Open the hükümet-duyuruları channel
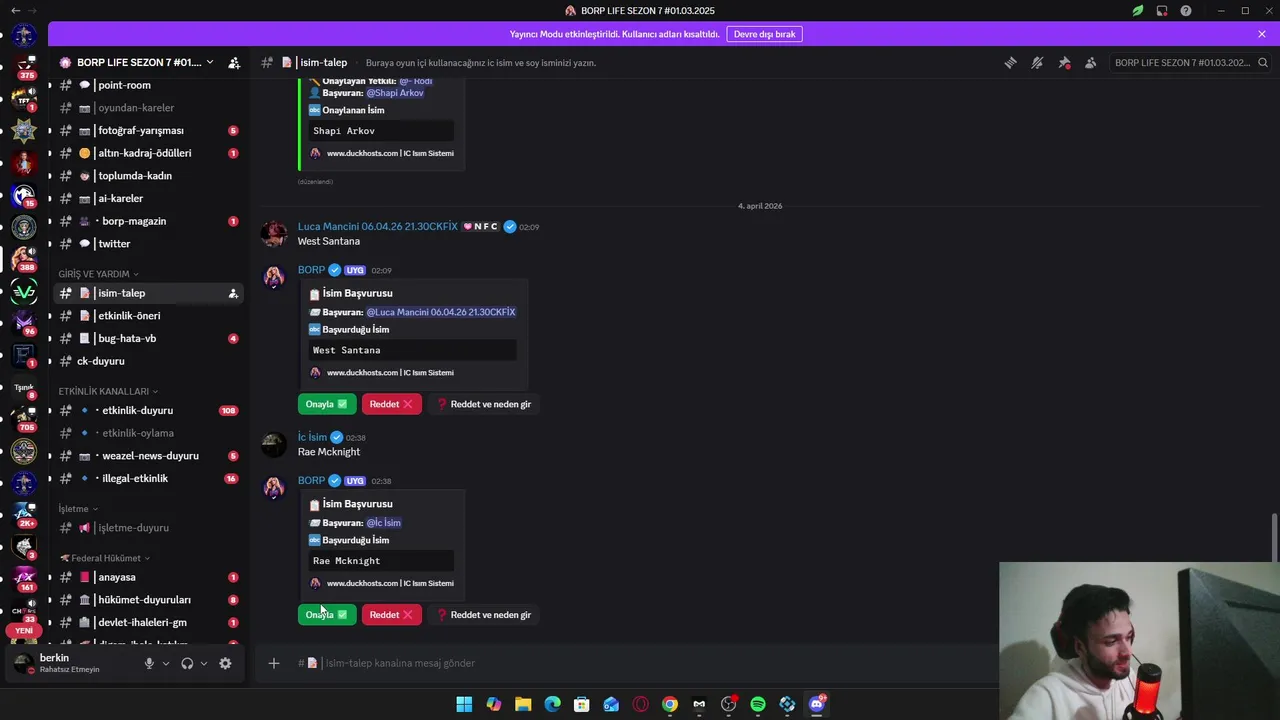Image resolution: width=1280 pixels, height=720 pixels. click(148, 600)
